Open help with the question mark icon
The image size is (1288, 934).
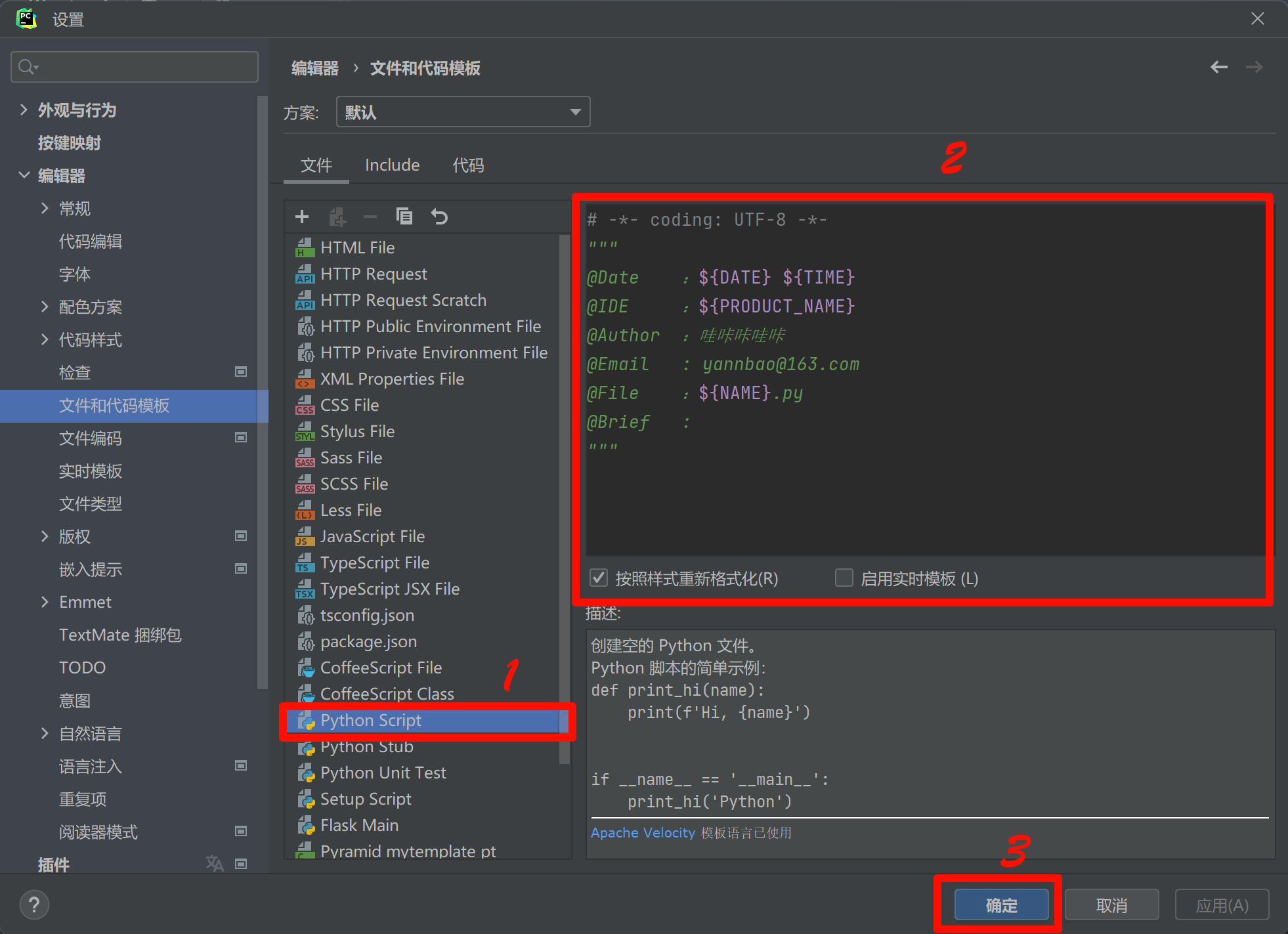click(x=34, y=904)
